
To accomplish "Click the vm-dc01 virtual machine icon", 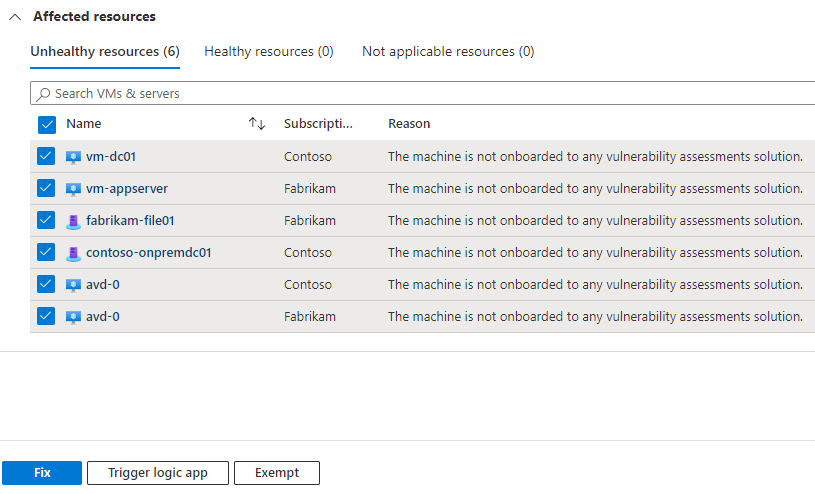I will click(x=73, y=157).
